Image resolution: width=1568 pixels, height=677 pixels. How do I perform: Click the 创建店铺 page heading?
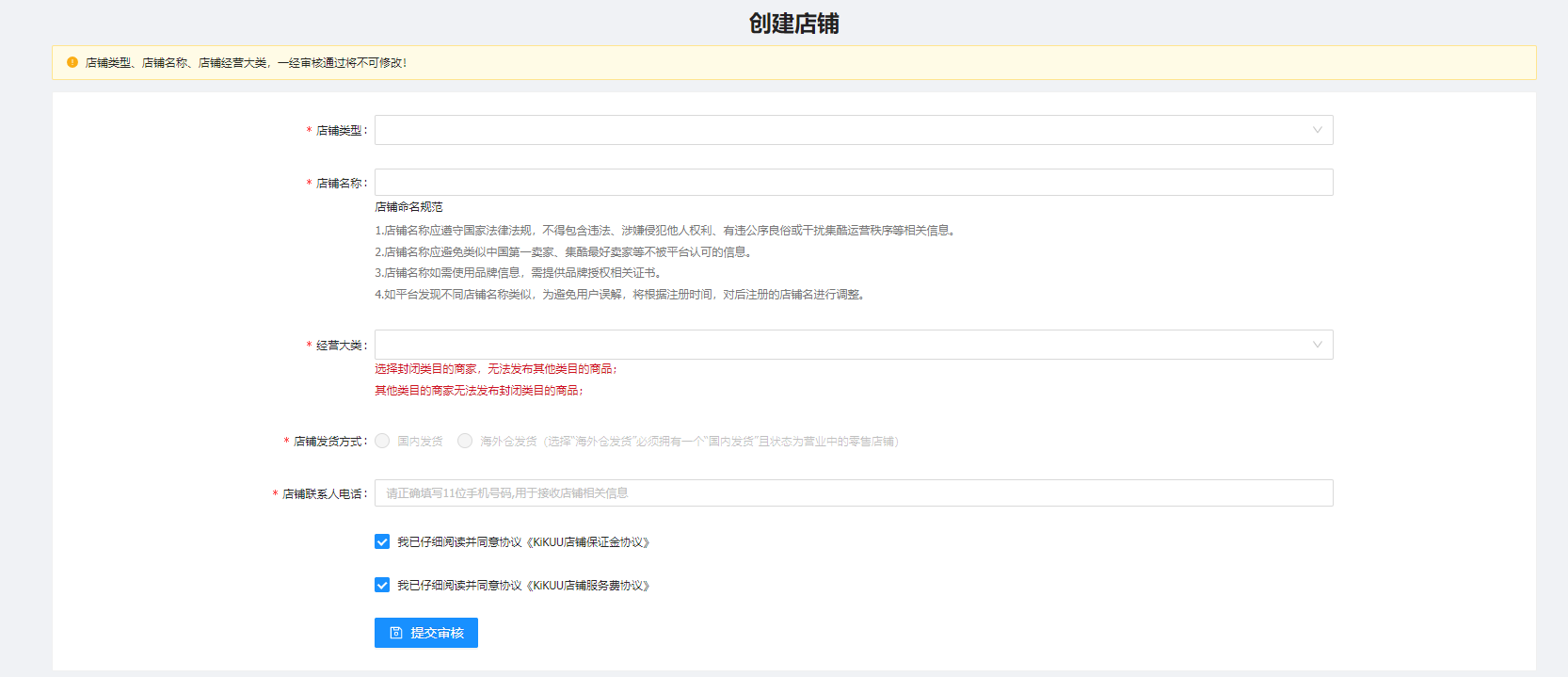click(x=793, y=24)
